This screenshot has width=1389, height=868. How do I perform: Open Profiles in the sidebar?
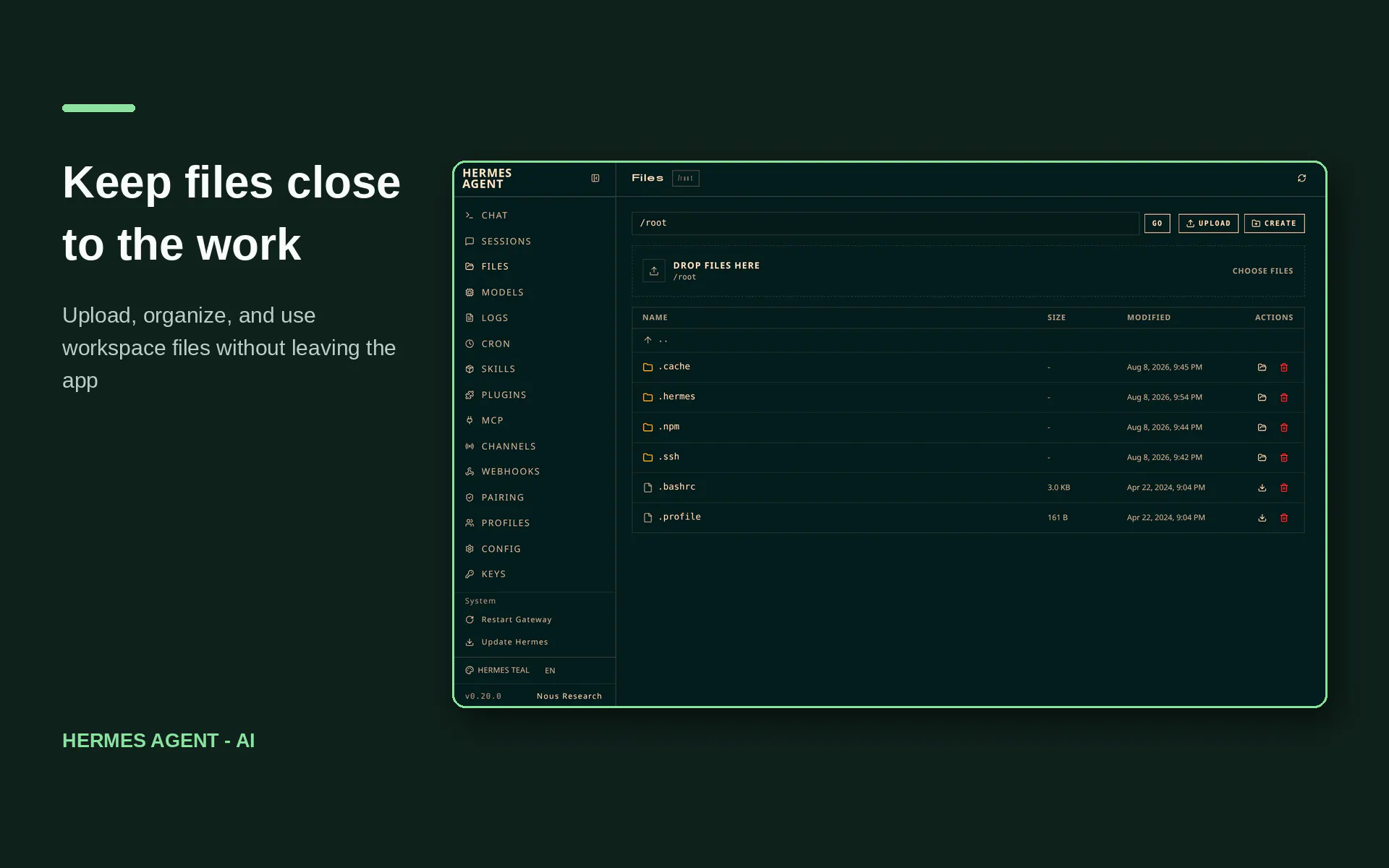point(535,523)
